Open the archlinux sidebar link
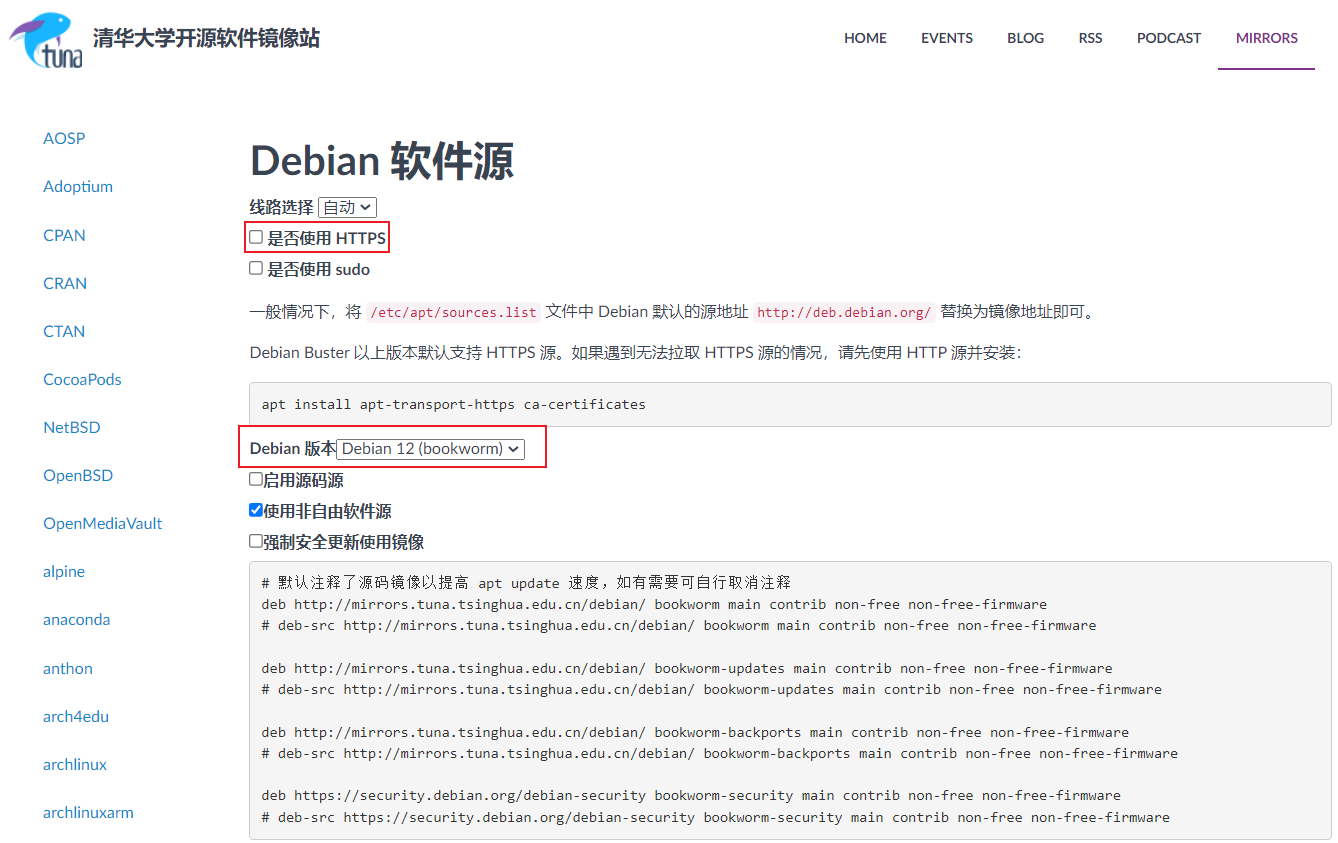1338x843 pixels. 75,764
